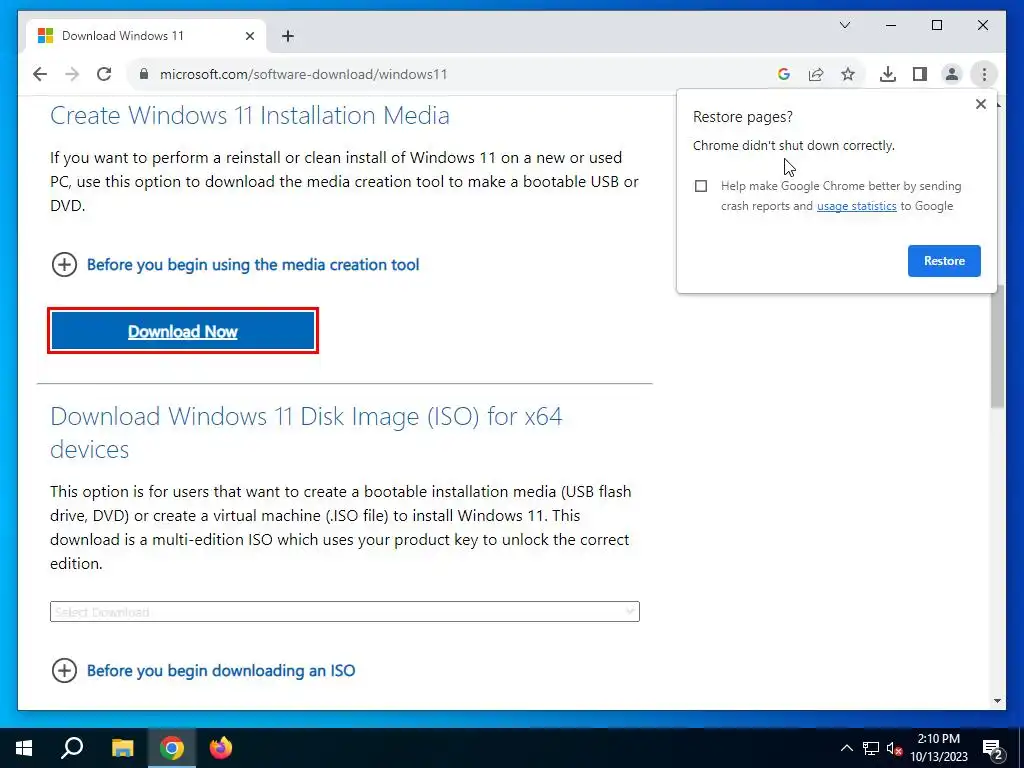Go back with the browser back arrow
Image resolution: width=1024 pixels, height=768 pixels.
coord(40,74)
